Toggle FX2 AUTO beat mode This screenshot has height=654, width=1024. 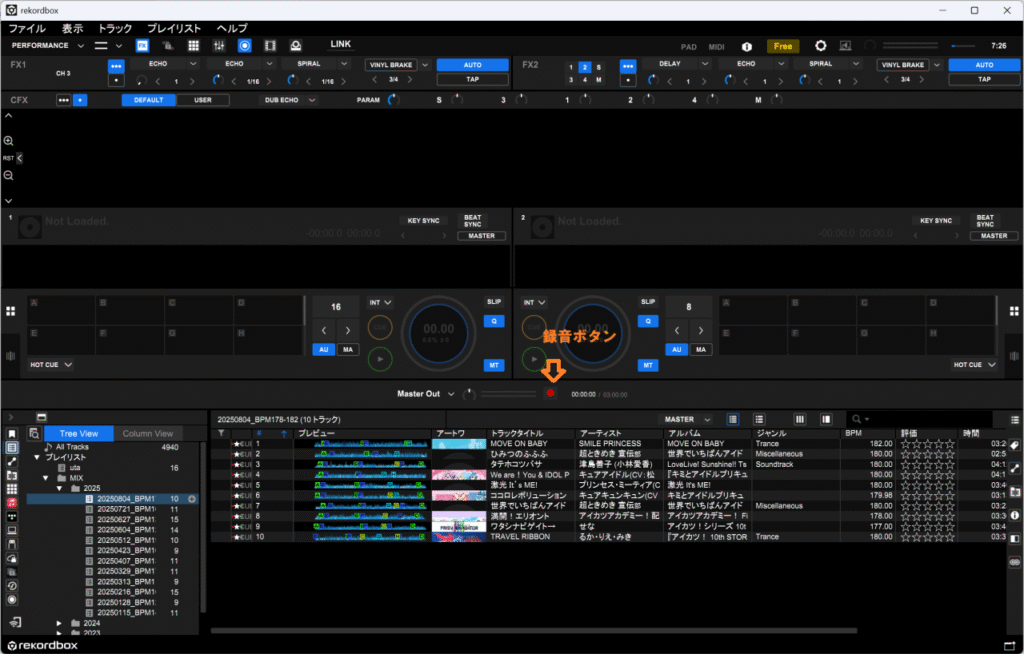coord(984,65)
